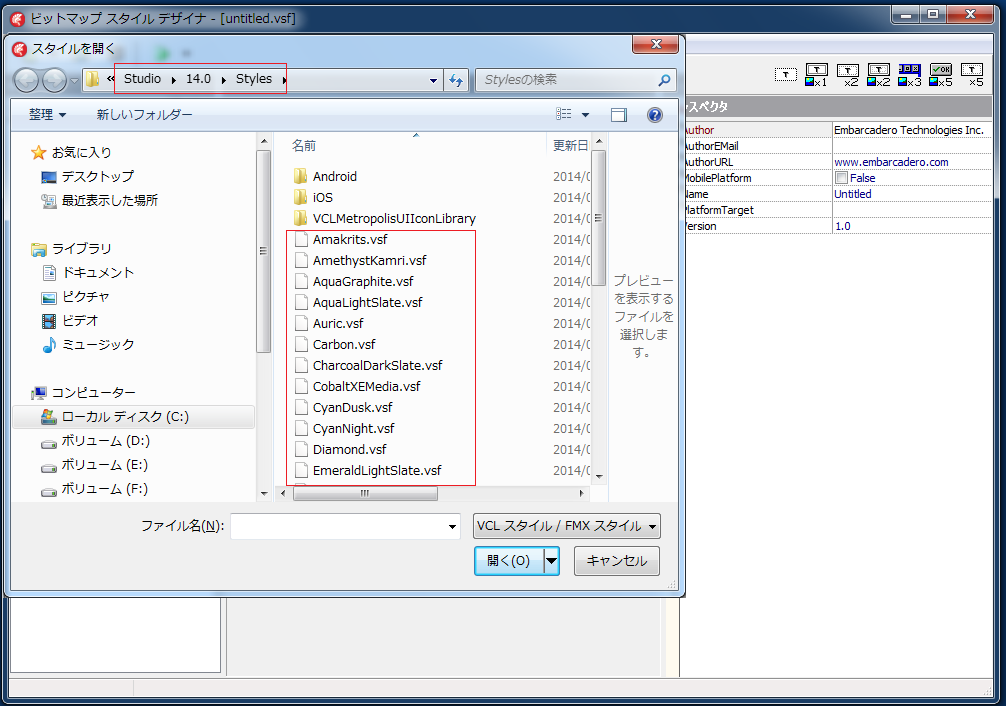1006x706 pixels.
Task: Go forward using the dialog's Forward arrow
Action: pyautogui.click(x=55, y=80)
